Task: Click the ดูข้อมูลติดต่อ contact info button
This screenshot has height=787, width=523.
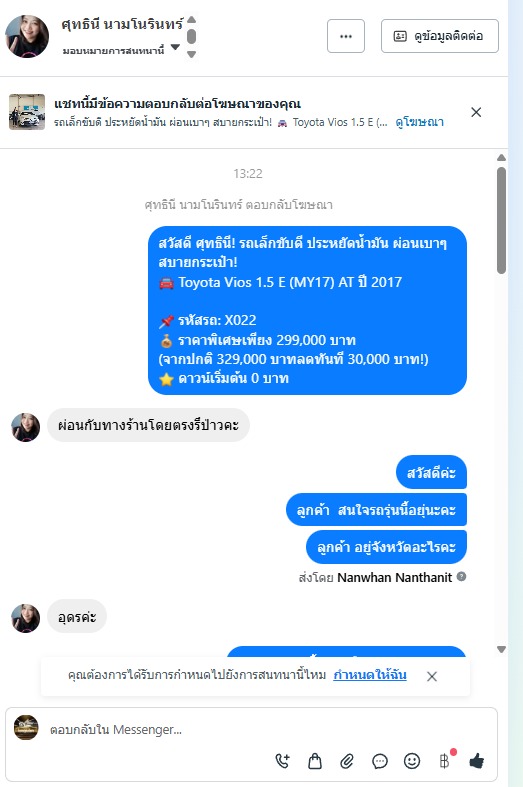Action: click(x=440, y=36)
